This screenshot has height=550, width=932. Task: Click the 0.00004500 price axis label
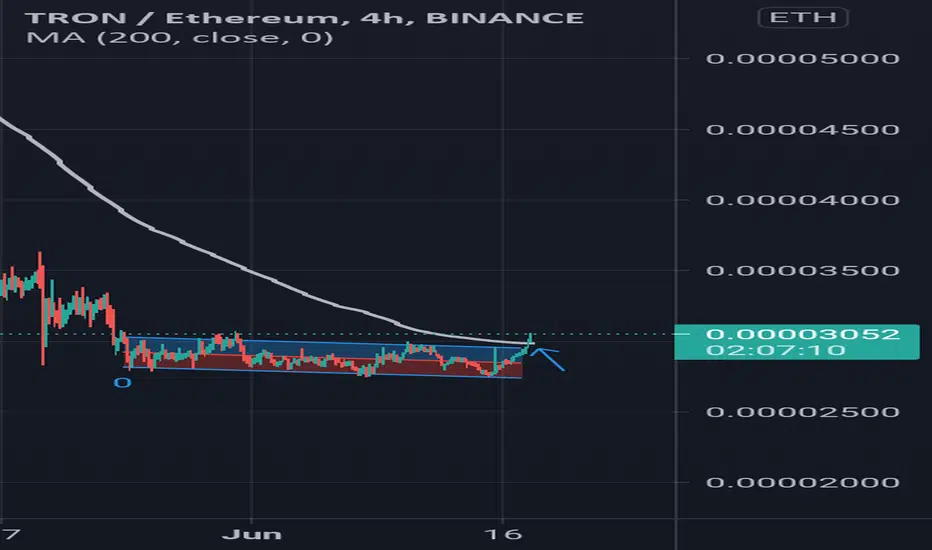(803, 129)
